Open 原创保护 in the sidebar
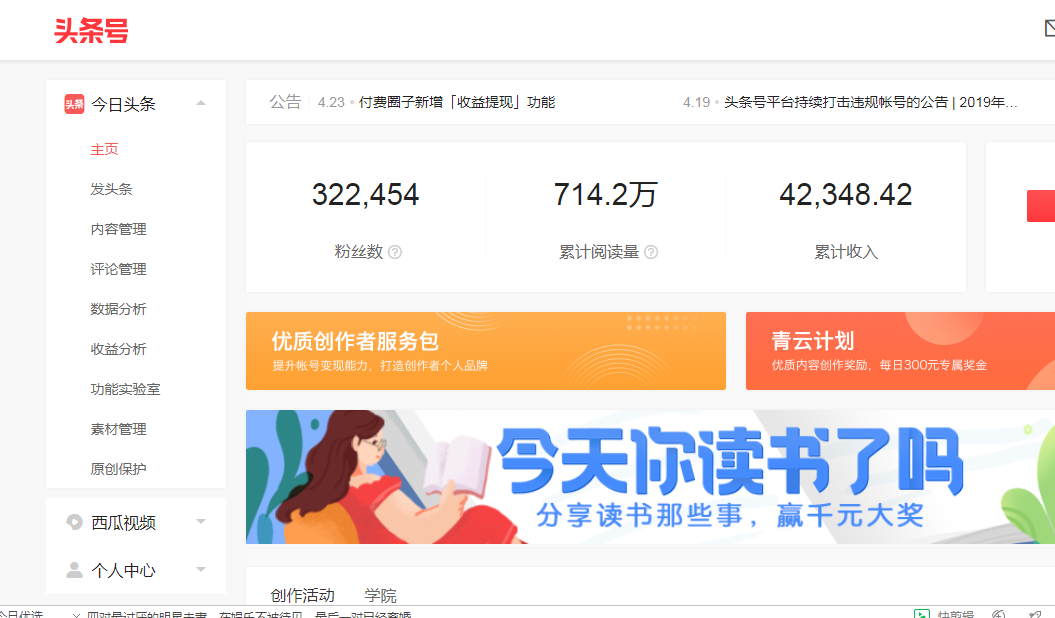This screenshot has height=618, width=1055. (118, 469)
